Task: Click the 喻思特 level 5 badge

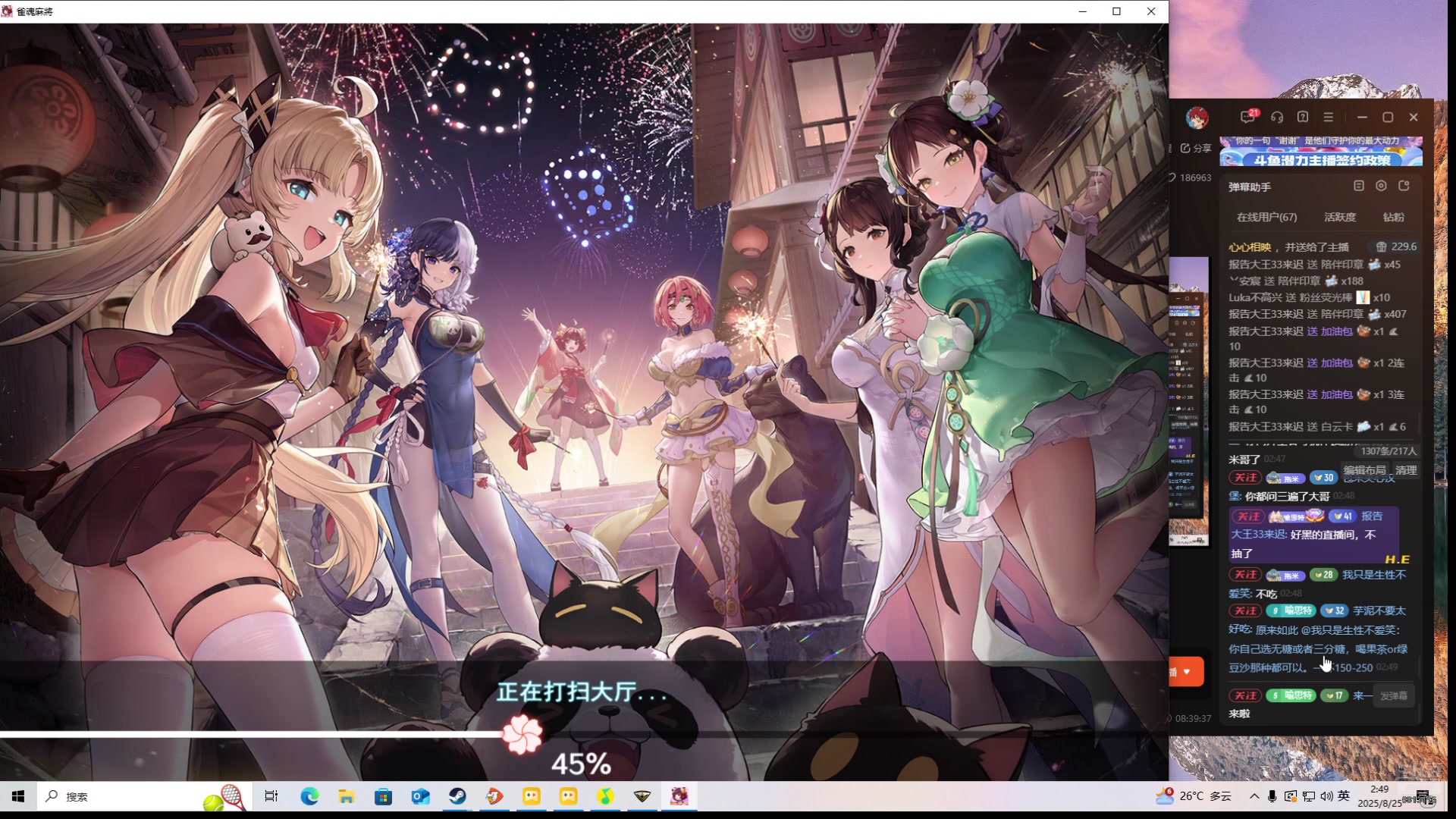Action: (1291, 695)
